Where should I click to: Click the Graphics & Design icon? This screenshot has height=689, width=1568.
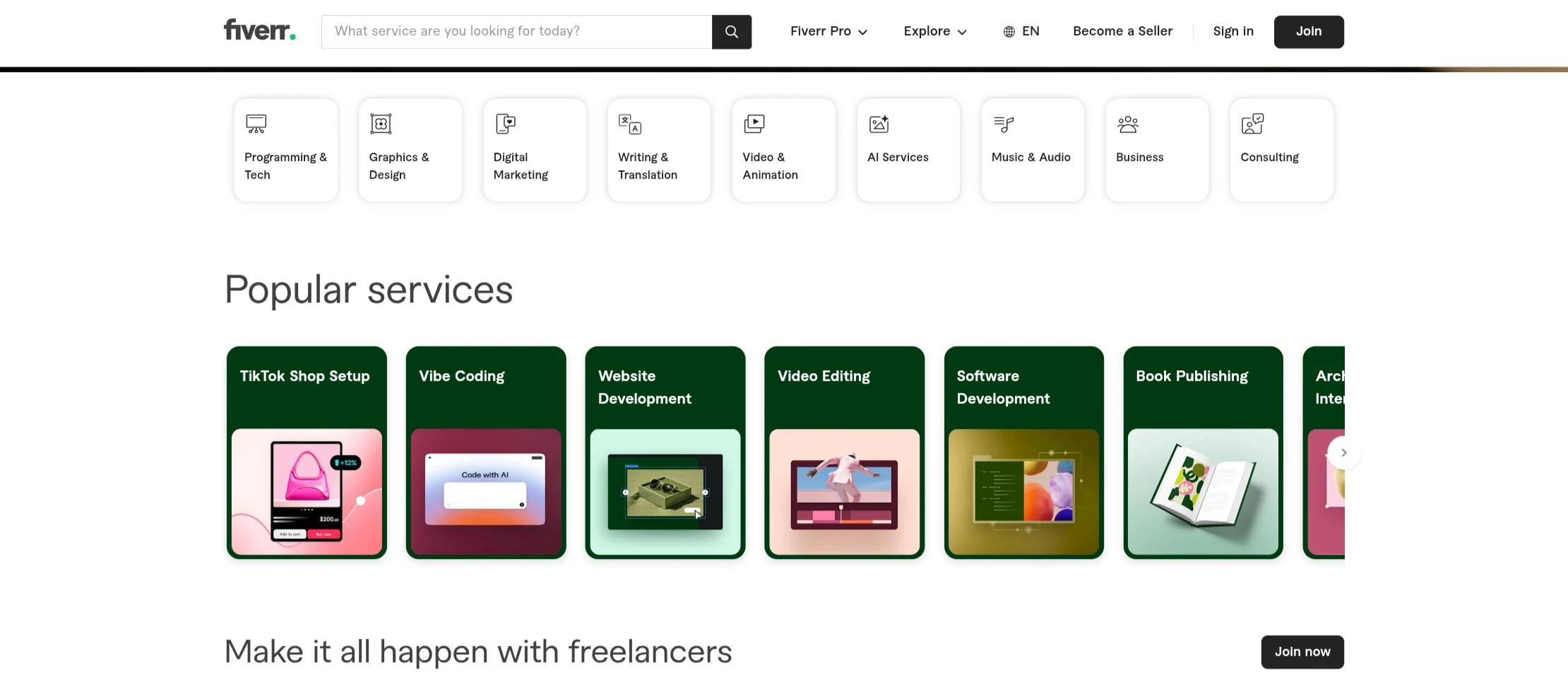381,124
